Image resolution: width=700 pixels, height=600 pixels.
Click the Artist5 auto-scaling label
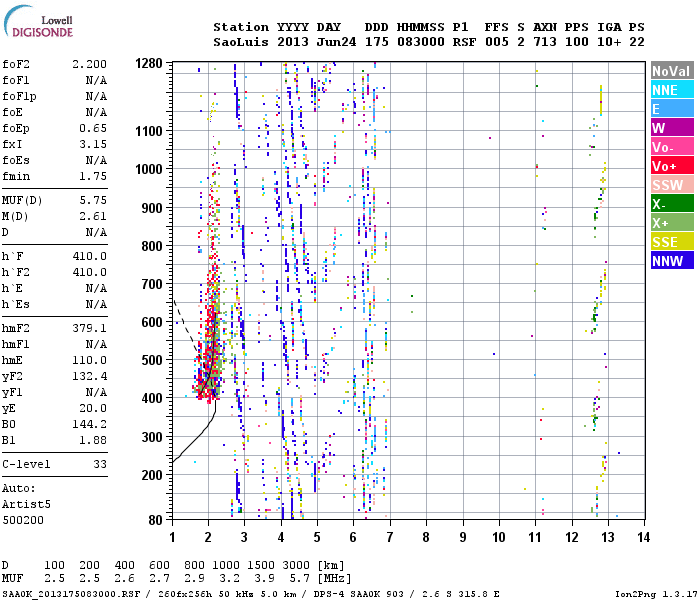(26, 504)
